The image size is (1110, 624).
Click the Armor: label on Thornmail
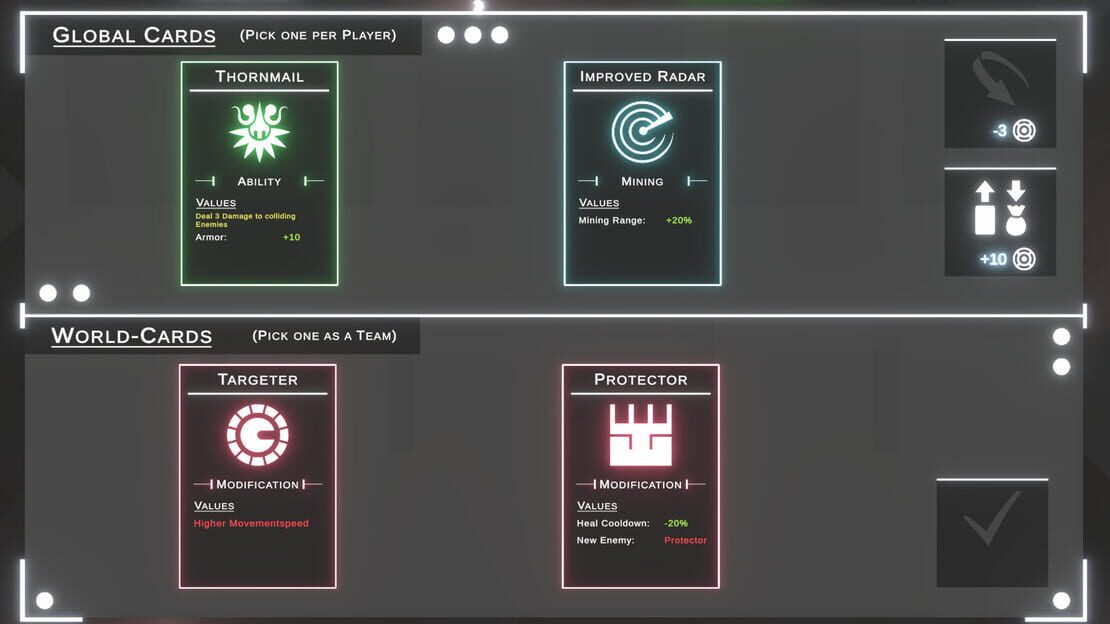[x=211, y=237]
